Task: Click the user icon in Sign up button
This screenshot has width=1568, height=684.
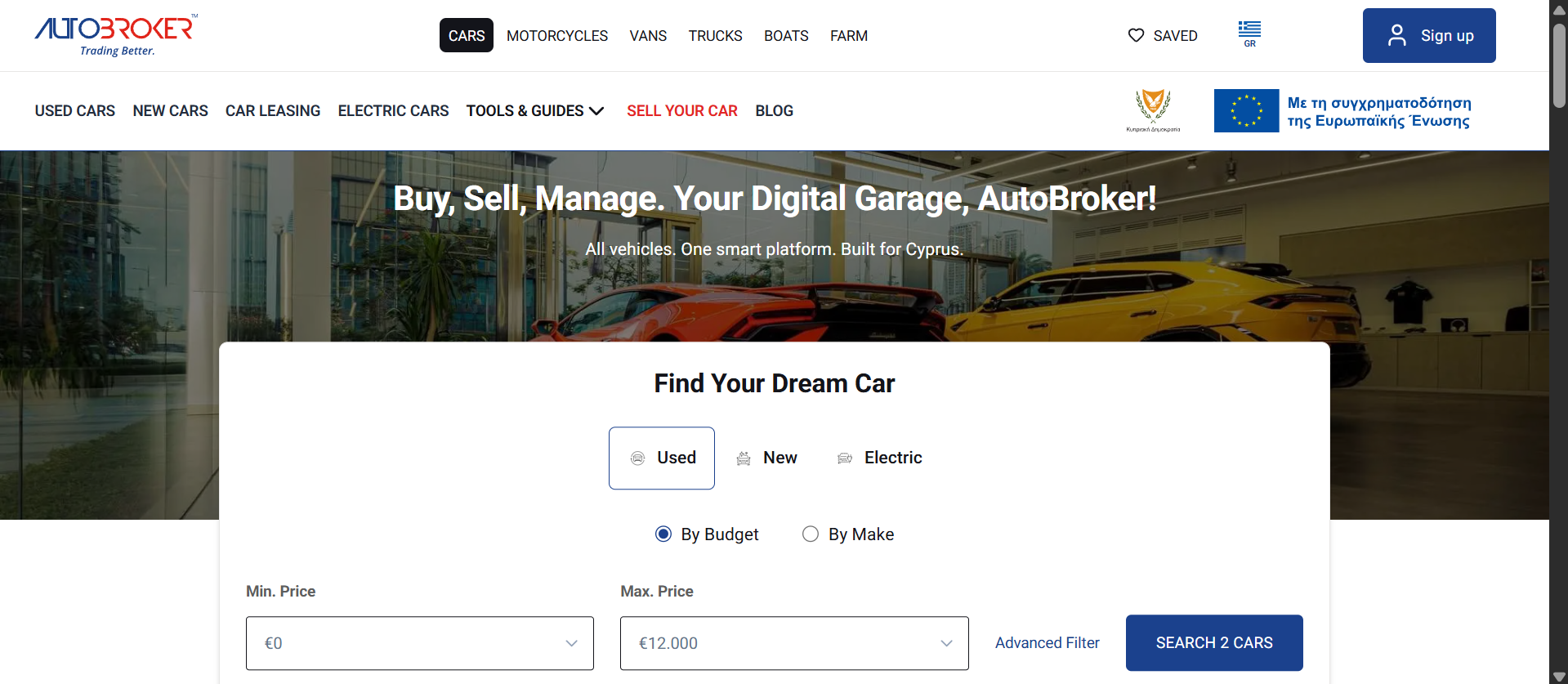Action: point(1397,35)
